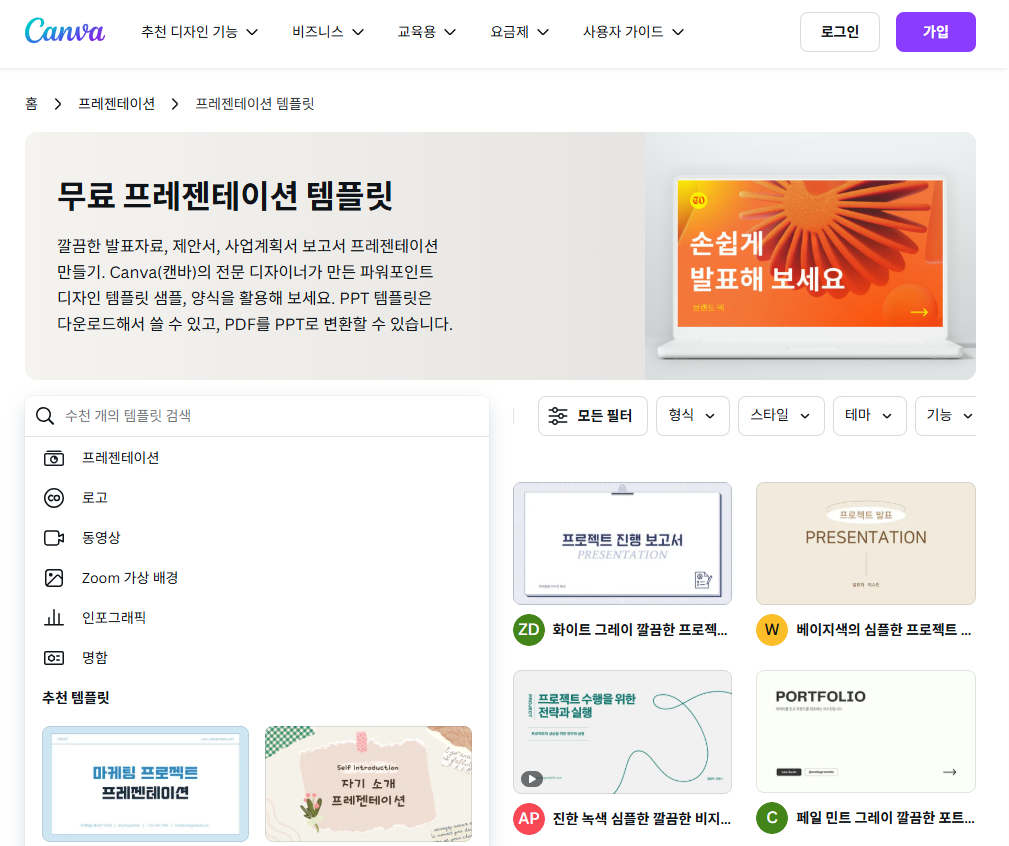Open the 기능 filter dropdown
This screenshot has width=1009, height=846.
[946, 416]
